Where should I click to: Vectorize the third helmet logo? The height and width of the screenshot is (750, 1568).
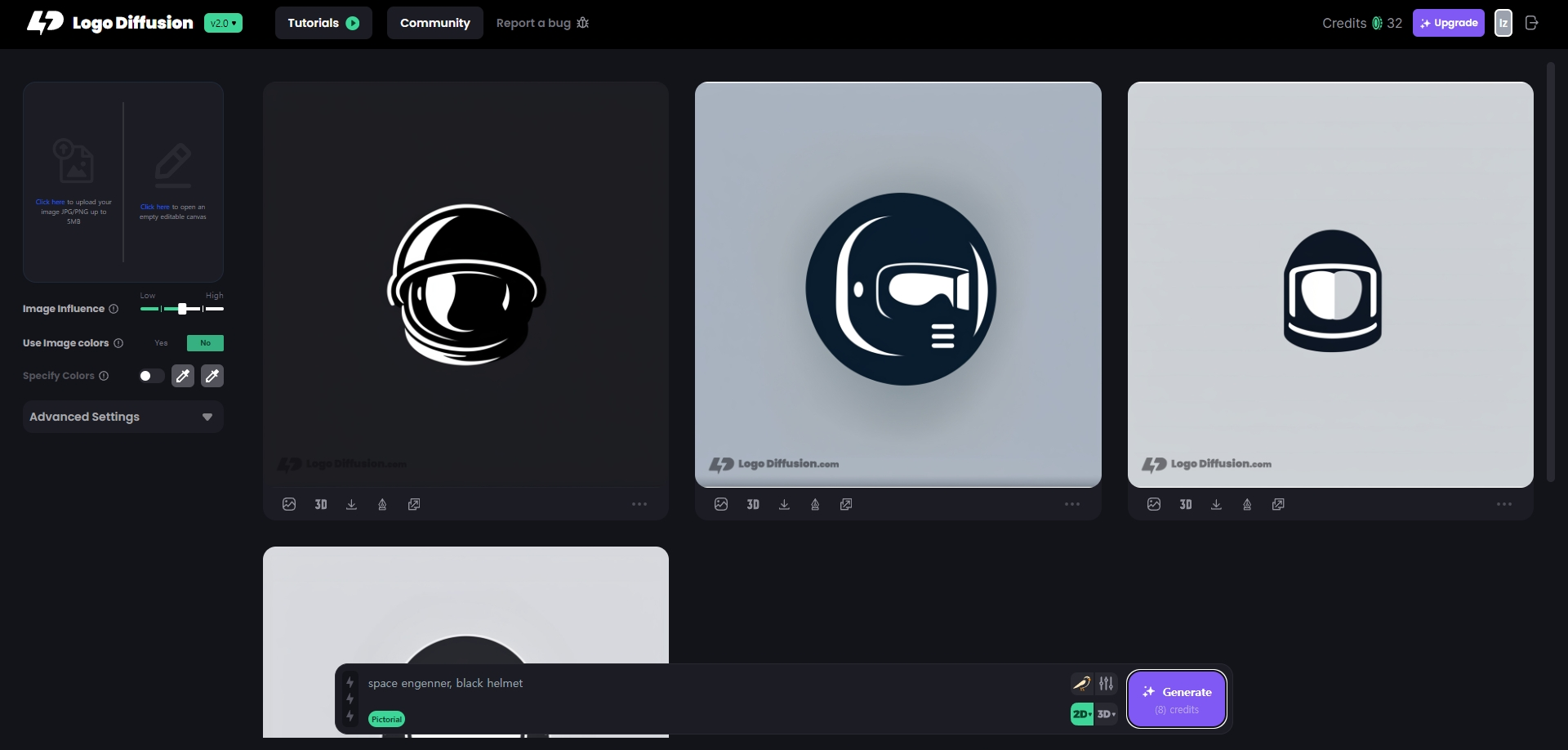click(x=1247, y=504)
